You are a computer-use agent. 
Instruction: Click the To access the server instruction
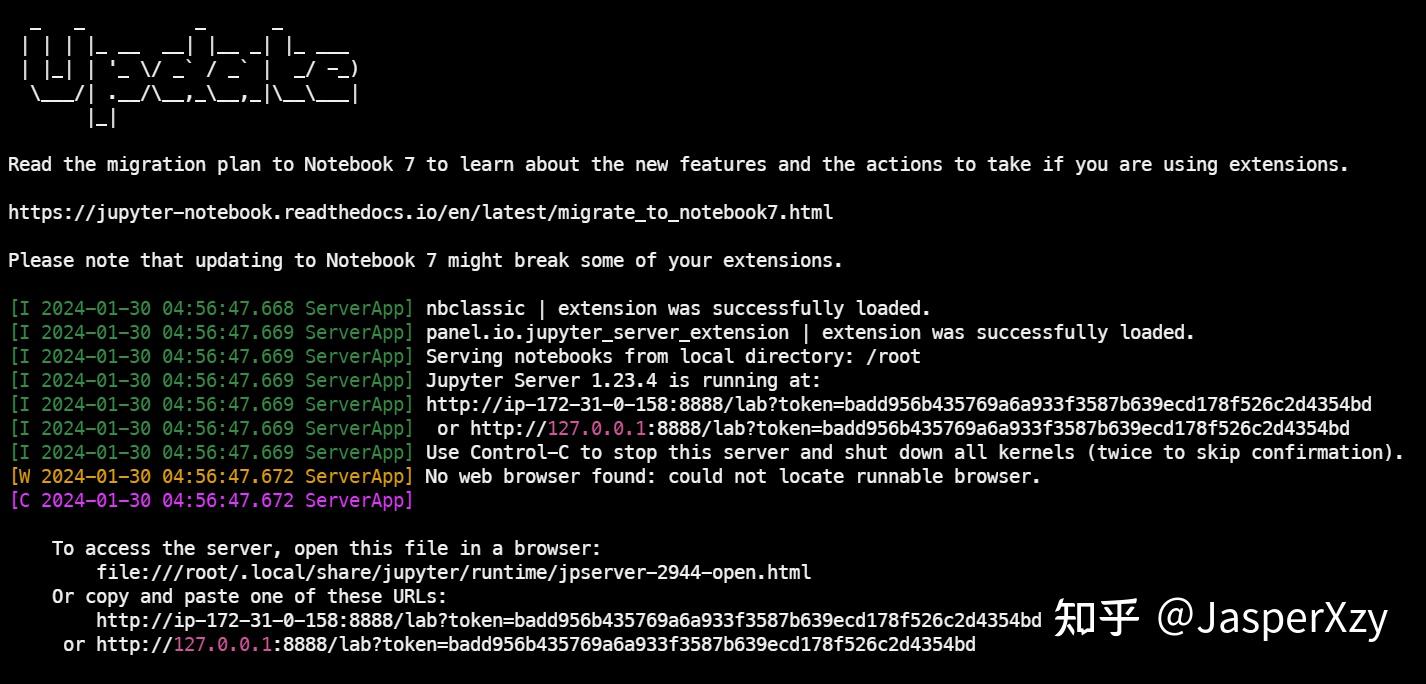pos(327,548)
